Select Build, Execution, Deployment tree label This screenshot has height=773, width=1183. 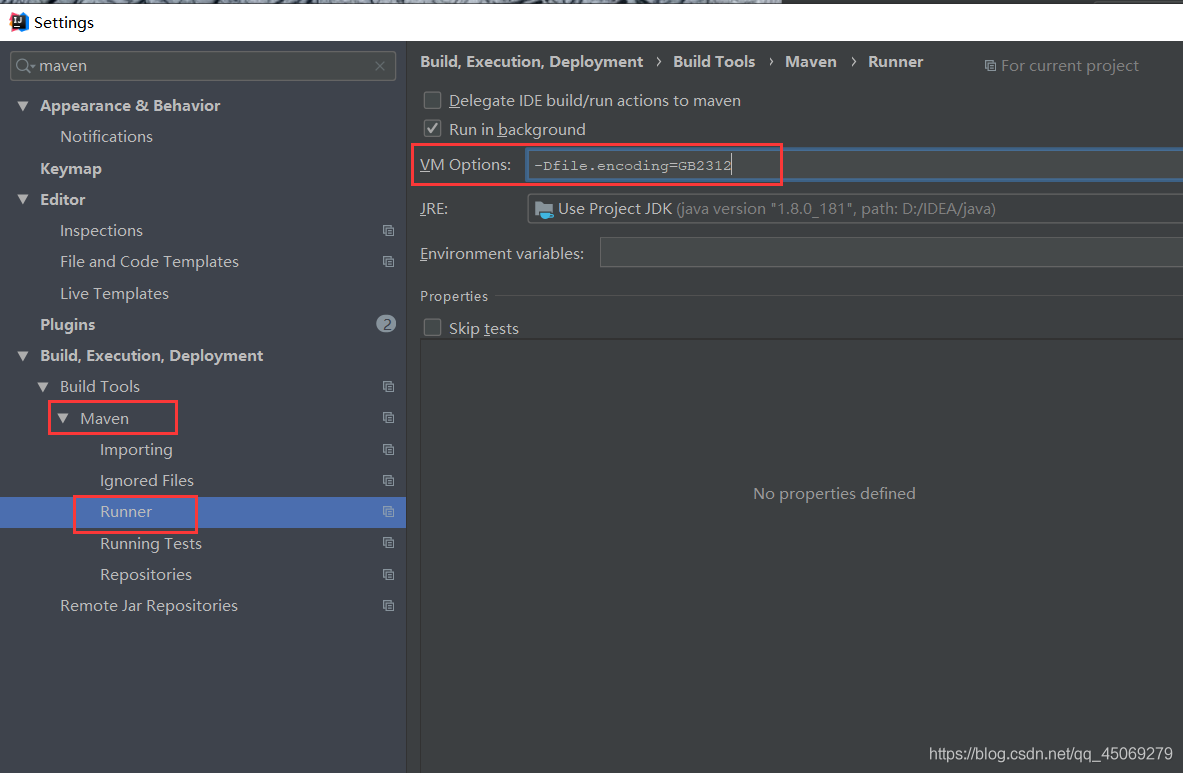tap(152, 356)
